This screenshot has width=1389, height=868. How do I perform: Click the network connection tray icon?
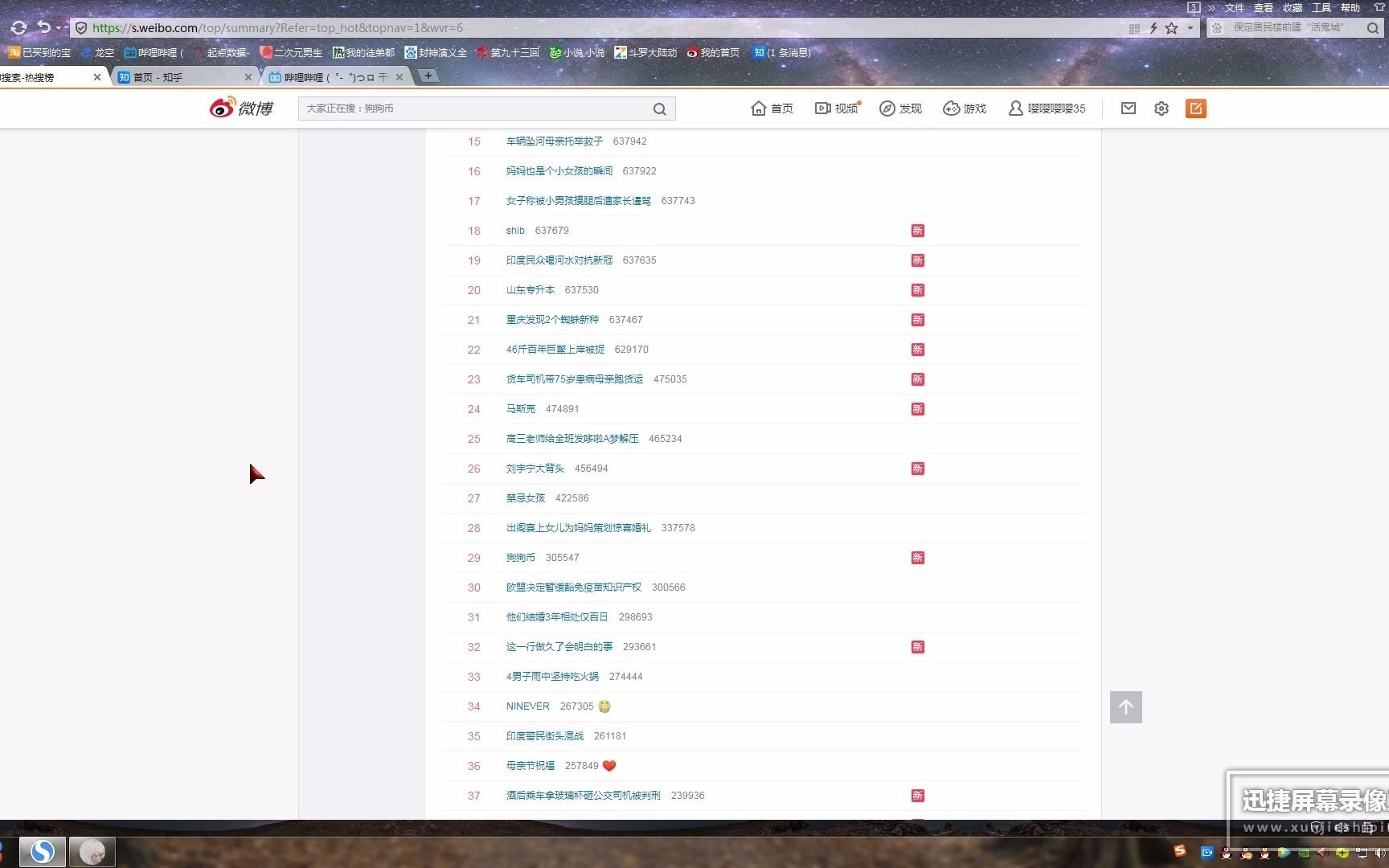coord(1362,853)
